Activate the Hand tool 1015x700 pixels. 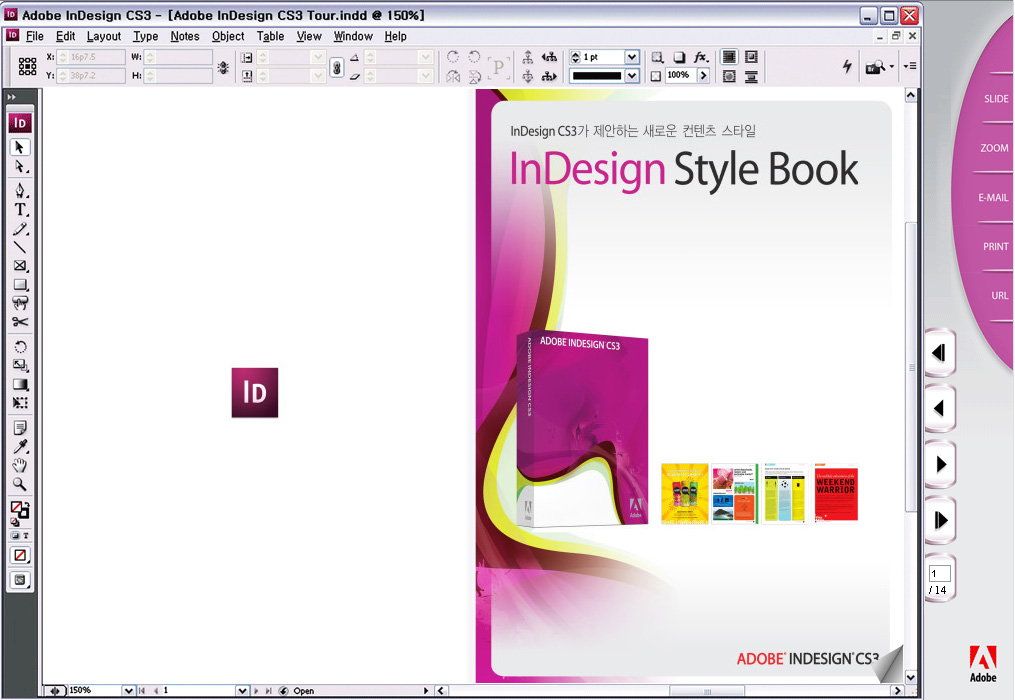click(20, 465)
